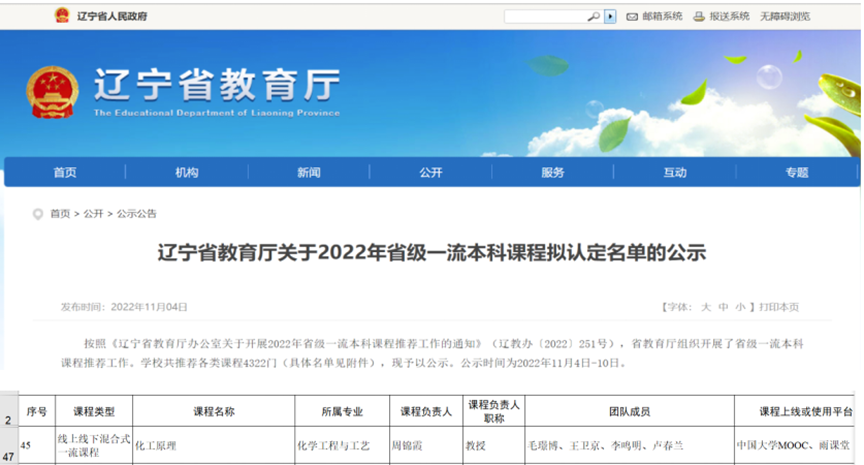Open the 专题 navigation menu
Screen dimensions: 864x465
coord(797,172)
